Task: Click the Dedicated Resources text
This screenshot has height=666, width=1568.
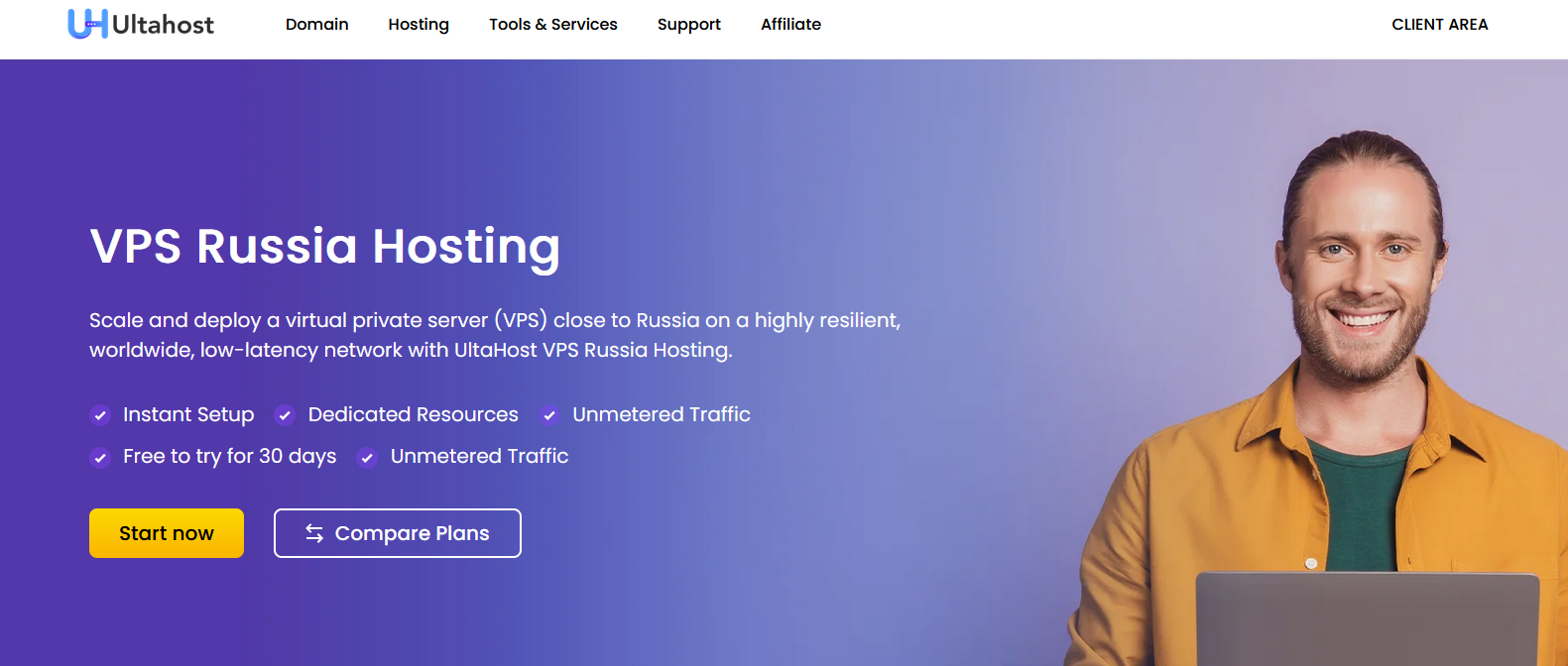Action: (414, 414)
